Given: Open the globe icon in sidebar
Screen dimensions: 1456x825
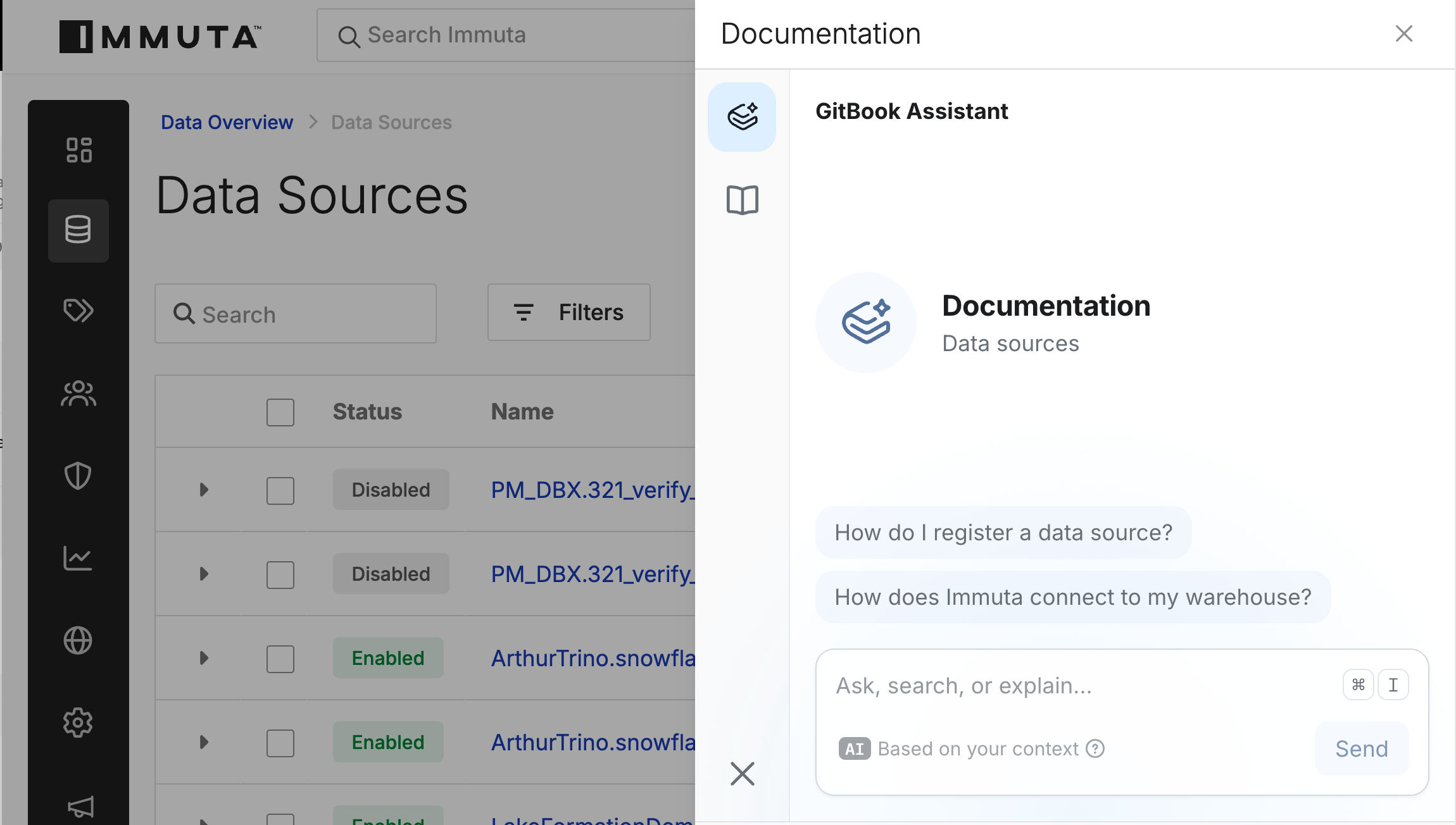Looking at the screenshot, I should tap(78, 640).
